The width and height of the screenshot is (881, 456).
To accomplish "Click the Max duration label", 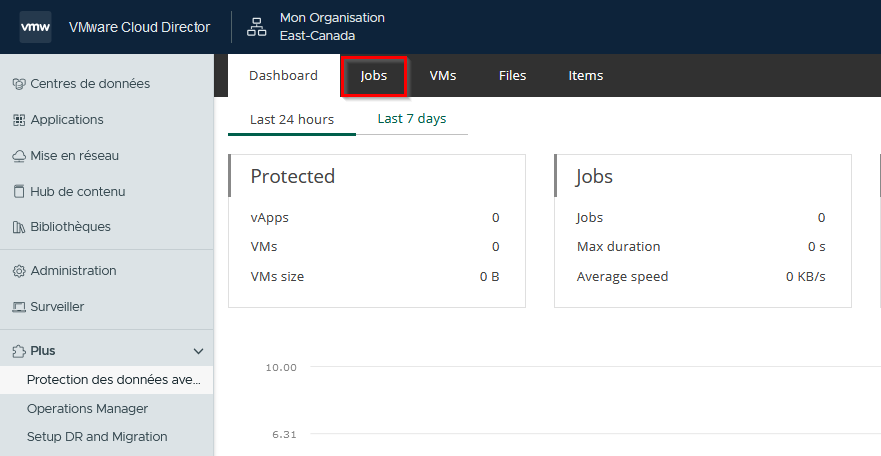I will [619, 247].
